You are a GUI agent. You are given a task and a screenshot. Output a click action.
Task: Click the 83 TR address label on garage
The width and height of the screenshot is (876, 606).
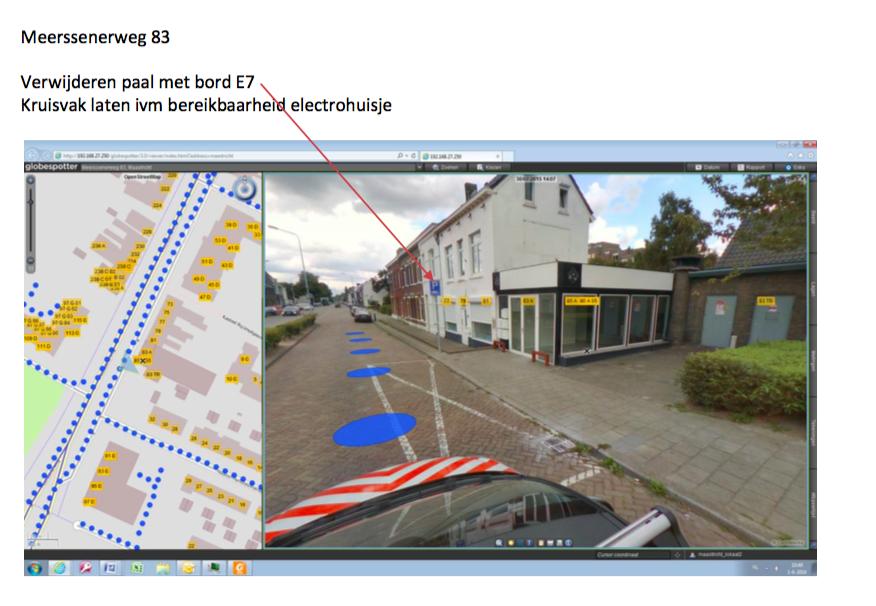(x=767, y=300)
